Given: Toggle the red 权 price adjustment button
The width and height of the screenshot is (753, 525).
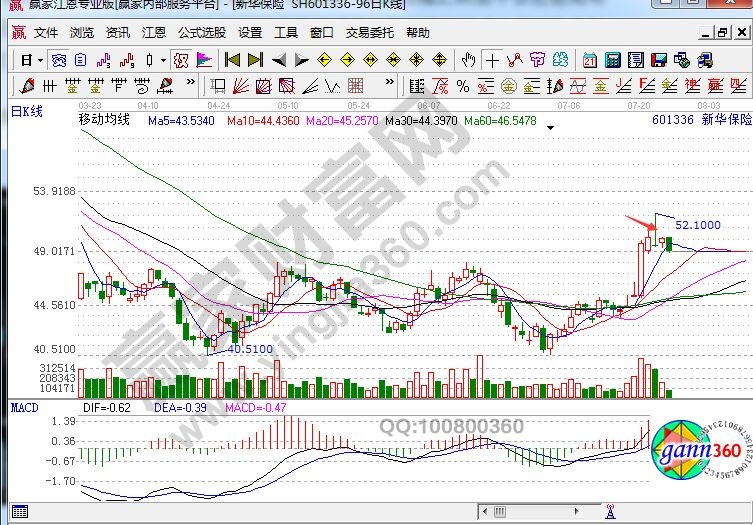Looking at the screenshot, I should point(181,61).
